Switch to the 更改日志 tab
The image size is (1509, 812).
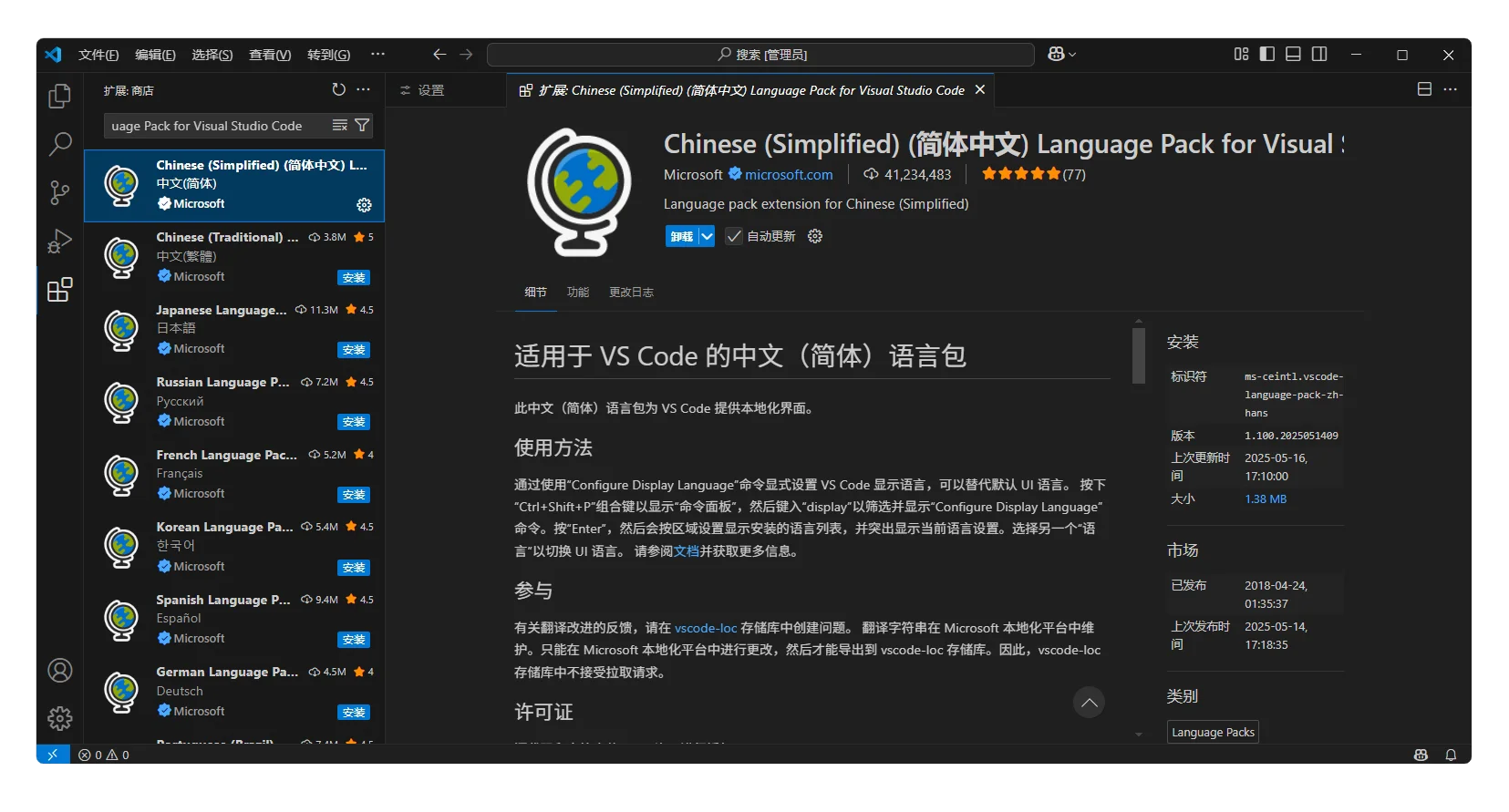631,293
